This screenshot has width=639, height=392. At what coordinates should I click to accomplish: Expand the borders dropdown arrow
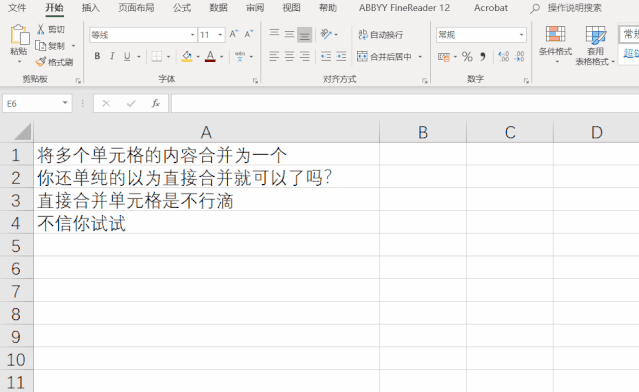(168, 57)
